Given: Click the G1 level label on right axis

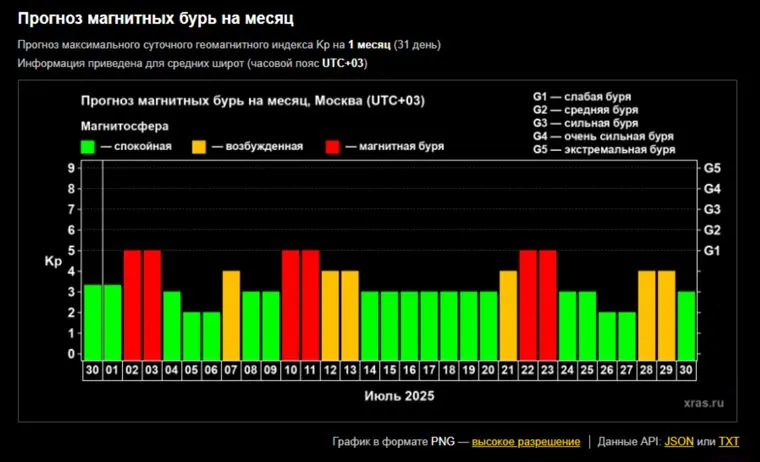Looking at the screenshot, I should click(x=712, y=251).
